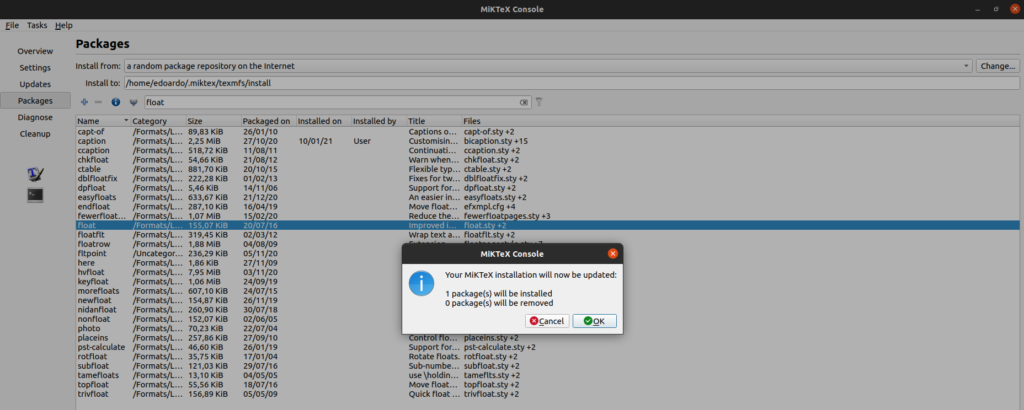Select the placeins package row

point(548,338)
